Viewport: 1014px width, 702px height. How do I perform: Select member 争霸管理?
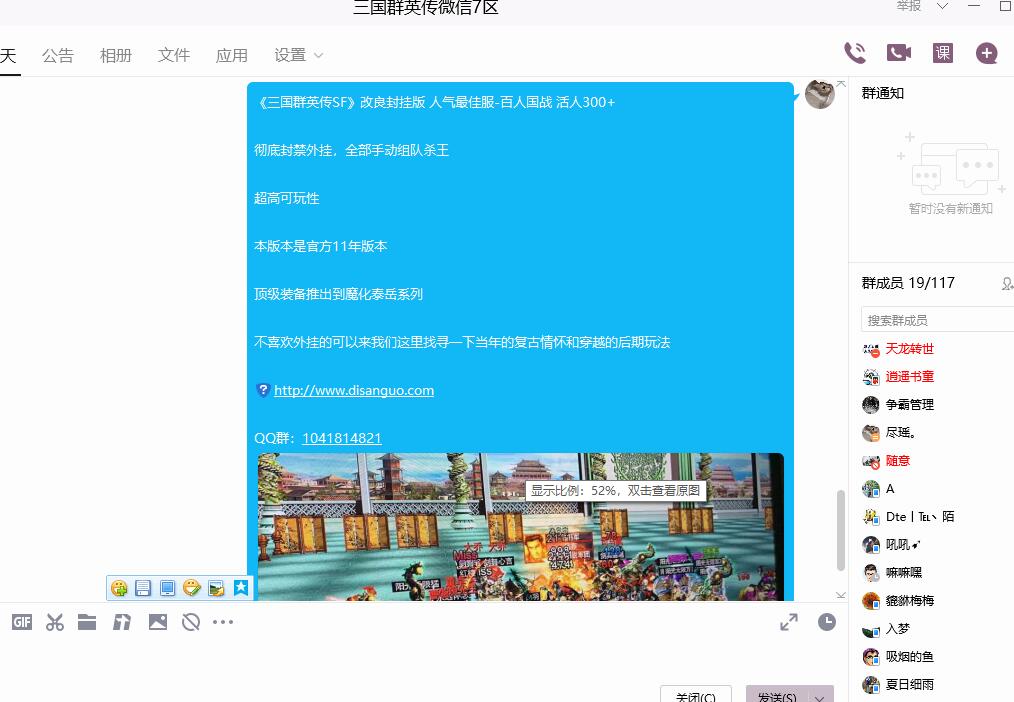tap(909, 405)
